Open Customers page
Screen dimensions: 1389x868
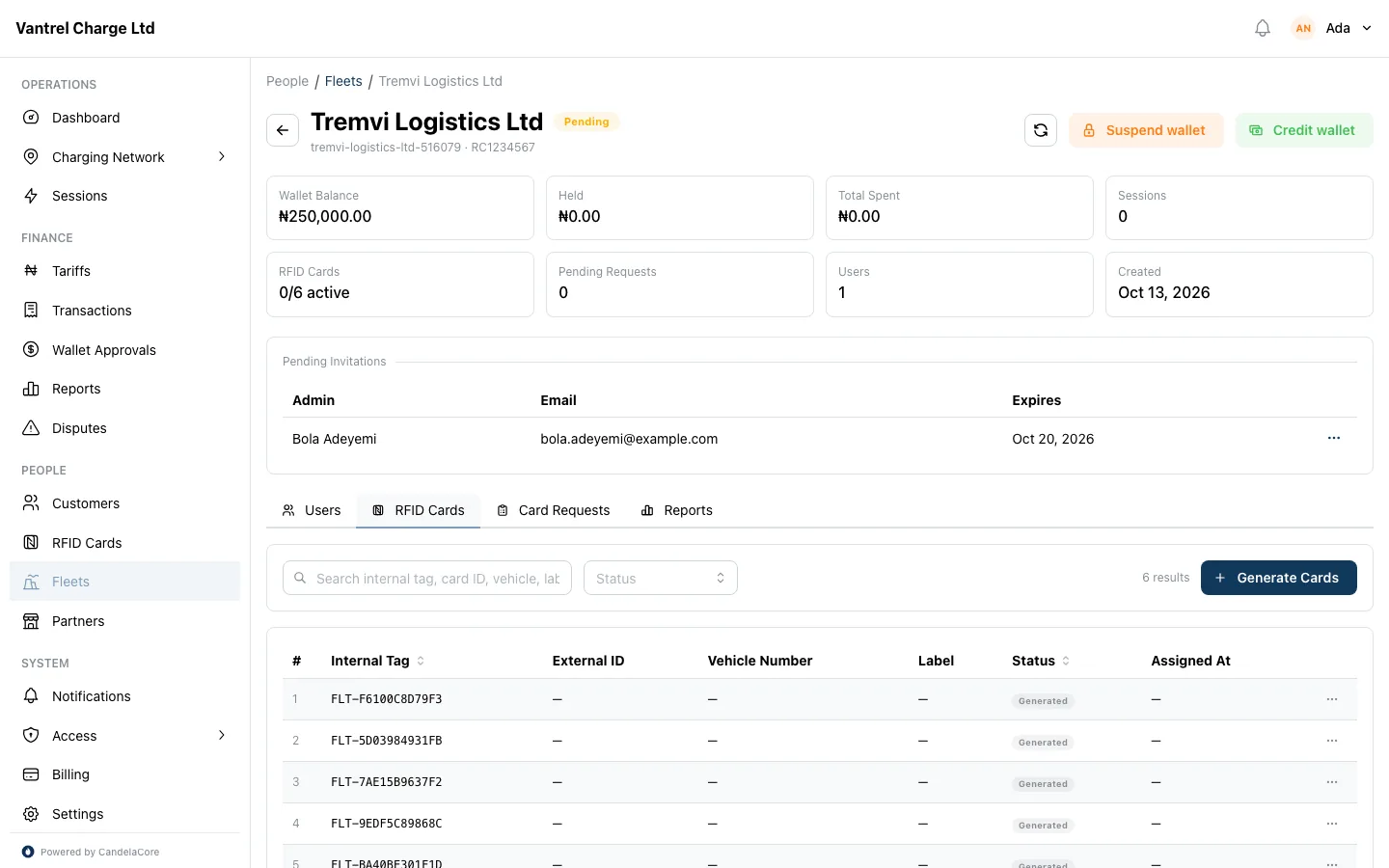tap(125, 503)
